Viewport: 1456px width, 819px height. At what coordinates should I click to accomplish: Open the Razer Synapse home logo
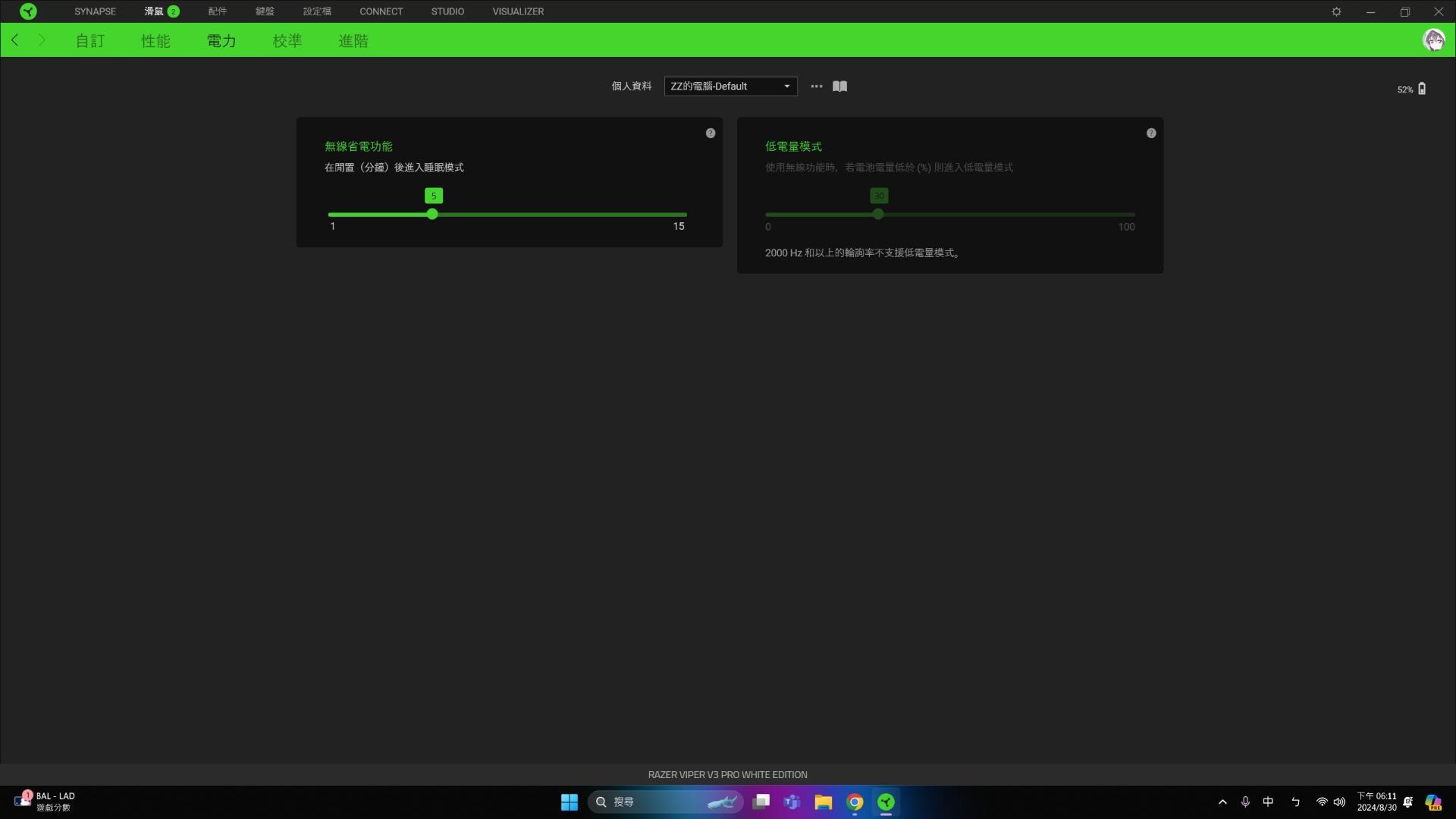click(29, 11)
